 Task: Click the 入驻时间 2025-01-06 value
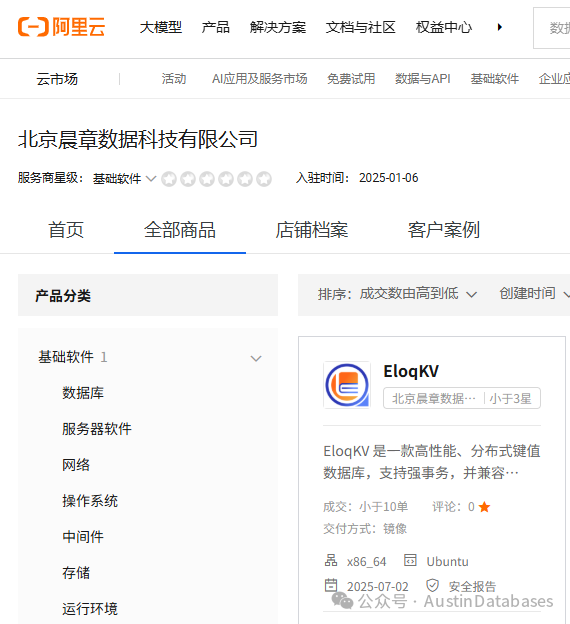[x=388, y=178]
